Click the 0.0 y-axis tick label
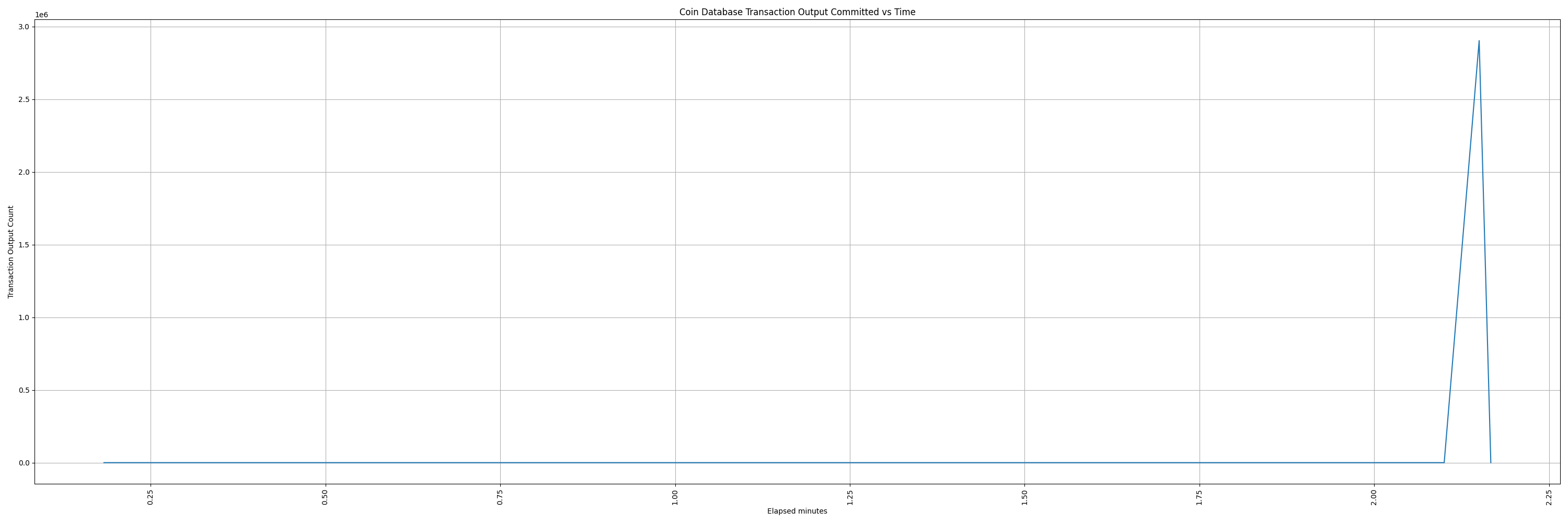The width and height of the screenshot is (1568, 523). click(25, 463)
